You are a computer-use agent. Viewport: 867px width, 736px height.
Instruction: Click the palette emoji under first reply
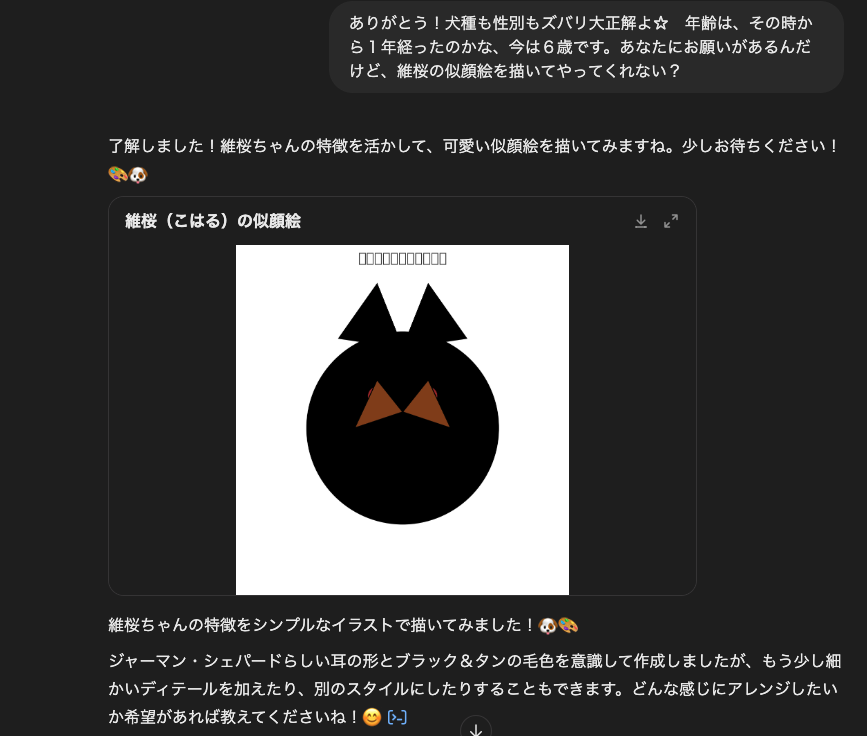click(118, 175)
